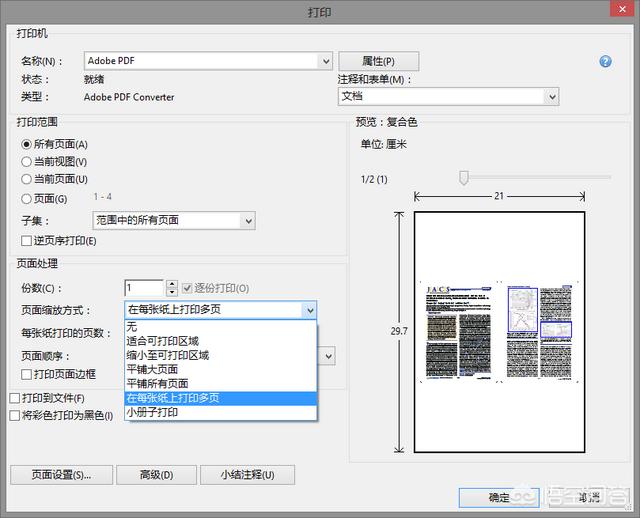Enable the 逆页序打印 checkbox
Viewport: 640px width, 518px height.
coord(27,241)
